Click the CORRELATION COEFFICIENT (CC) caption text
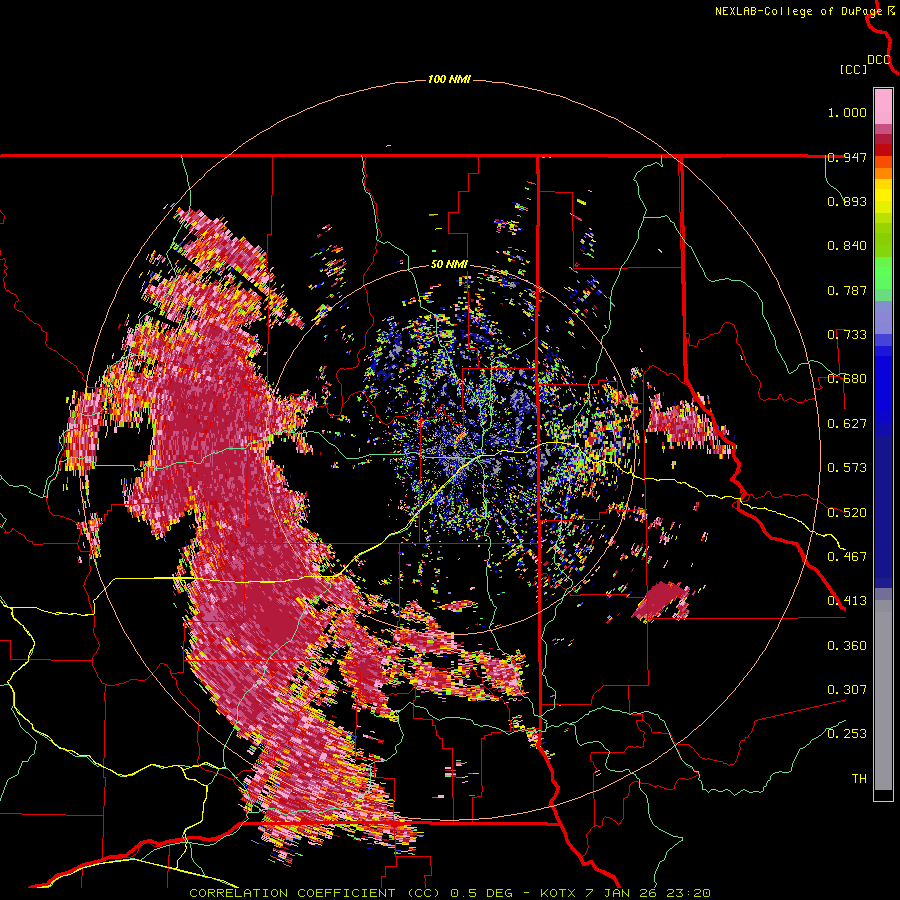Image resolution: width=900 pixels, height=900 pixels. tap(315, 893)
